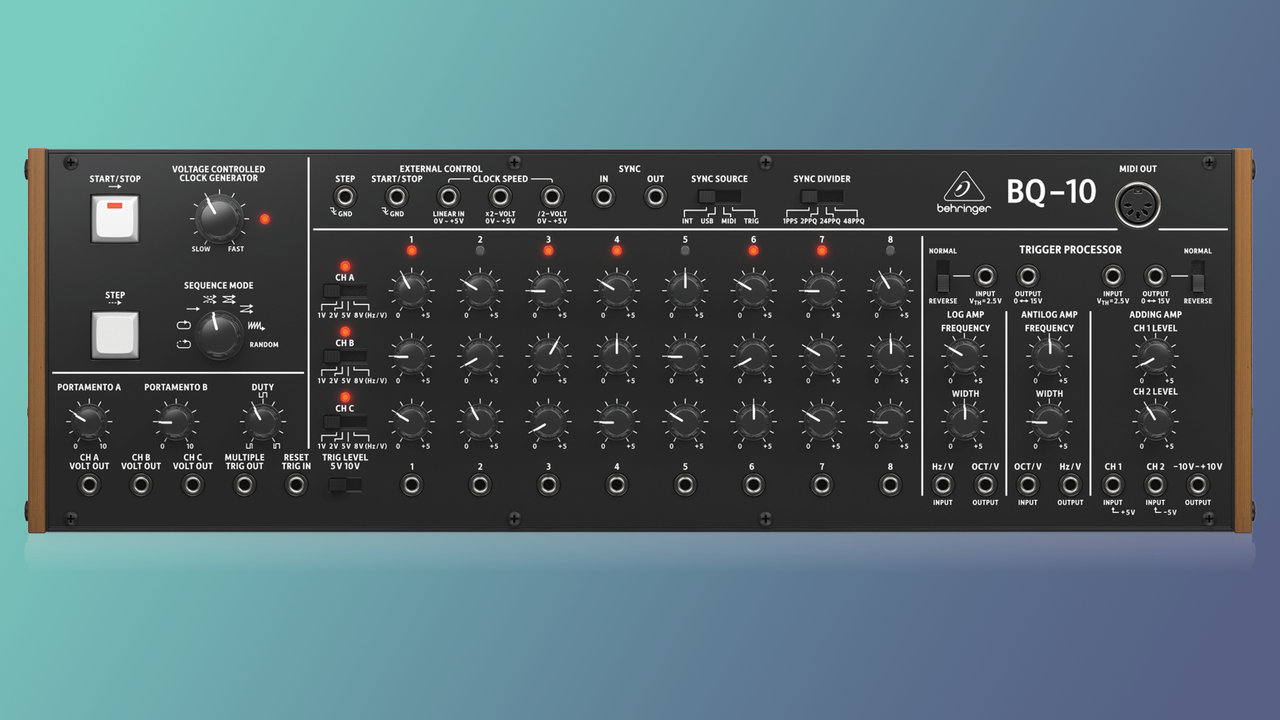
Task: Select the Log Amp OCT/V OUTPUT jack
Action: 985,485
